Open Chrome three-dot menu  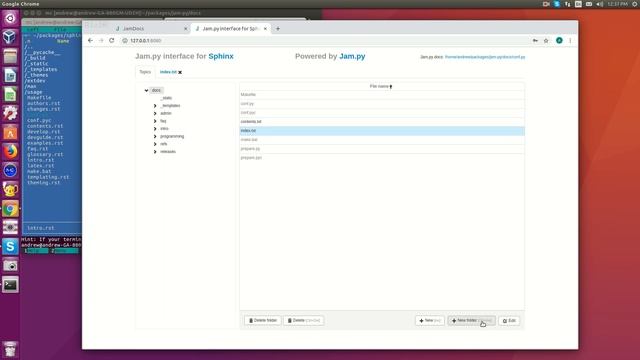click(570, 40)
